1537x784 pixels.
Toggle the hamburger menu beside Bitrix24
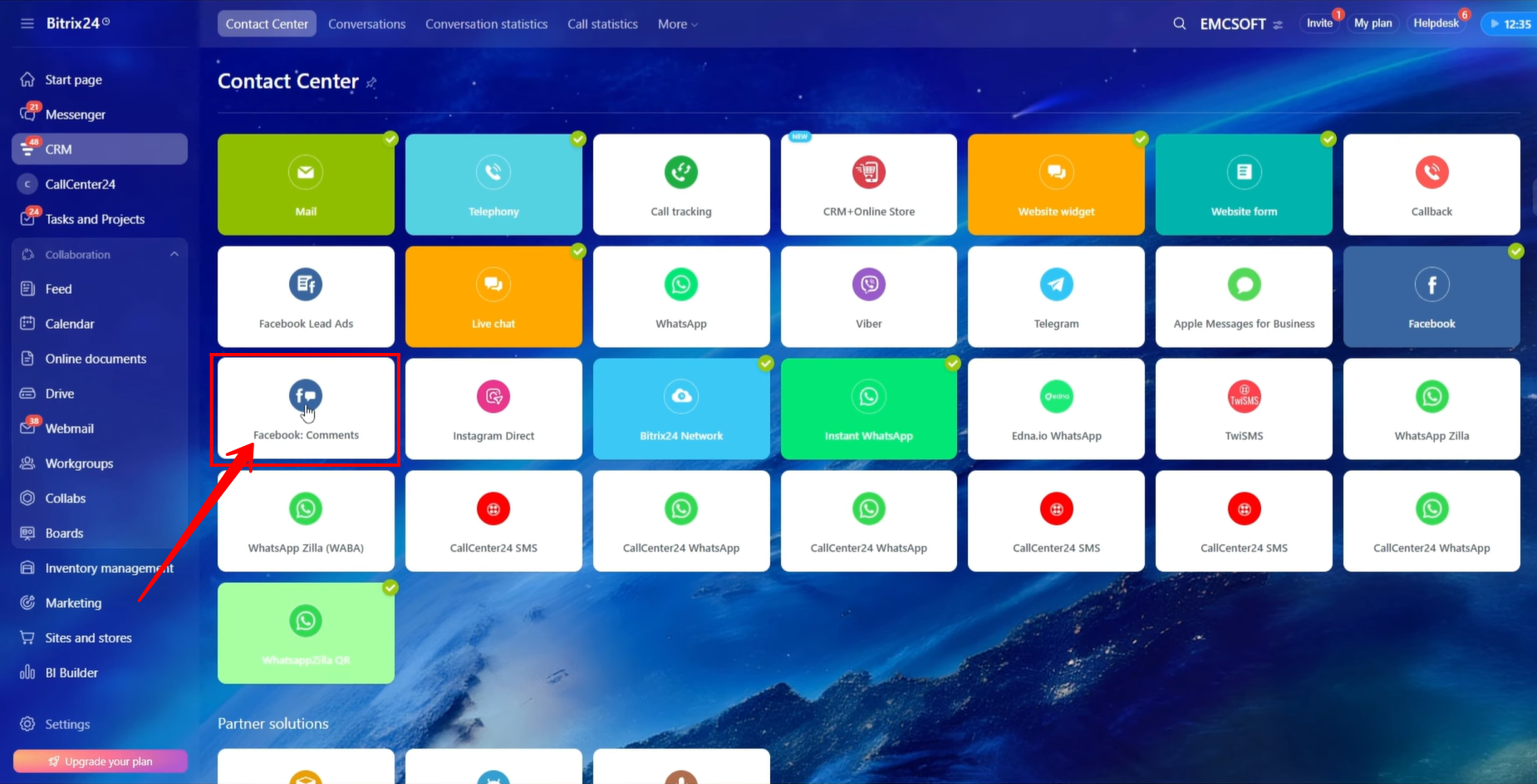pos(27,23)
